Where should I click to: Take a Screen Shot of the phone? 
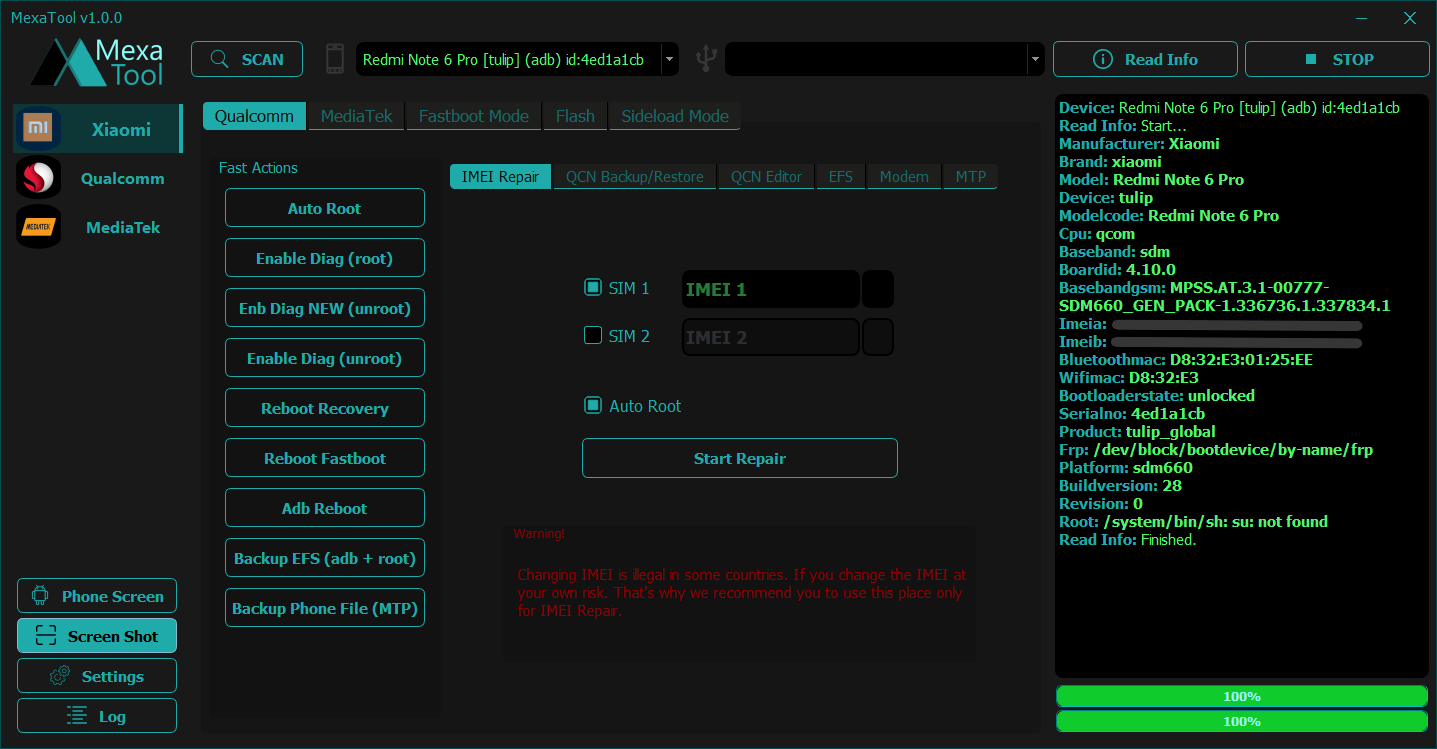point(97,636)
